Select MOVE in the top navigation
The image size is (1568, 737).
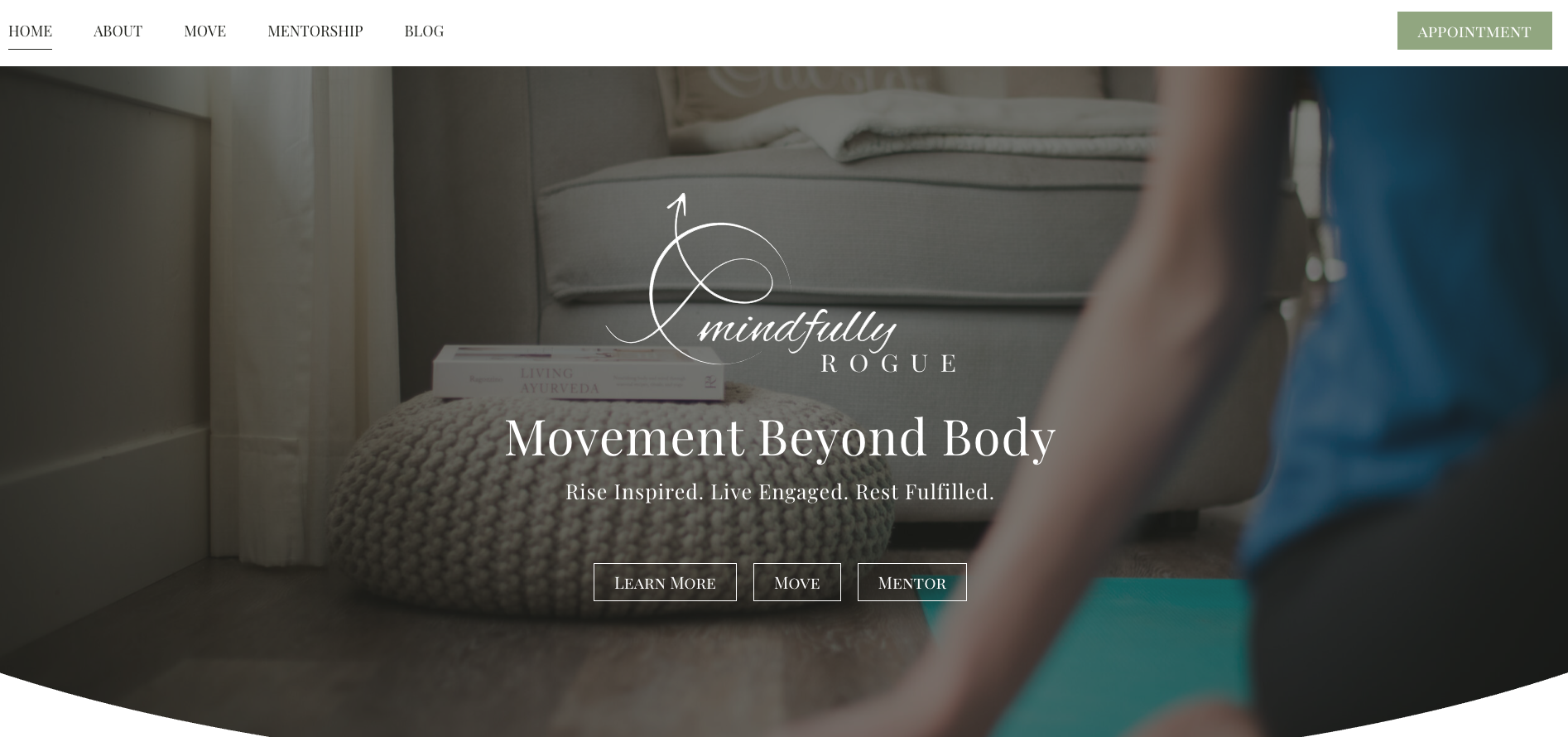(204, 31)
